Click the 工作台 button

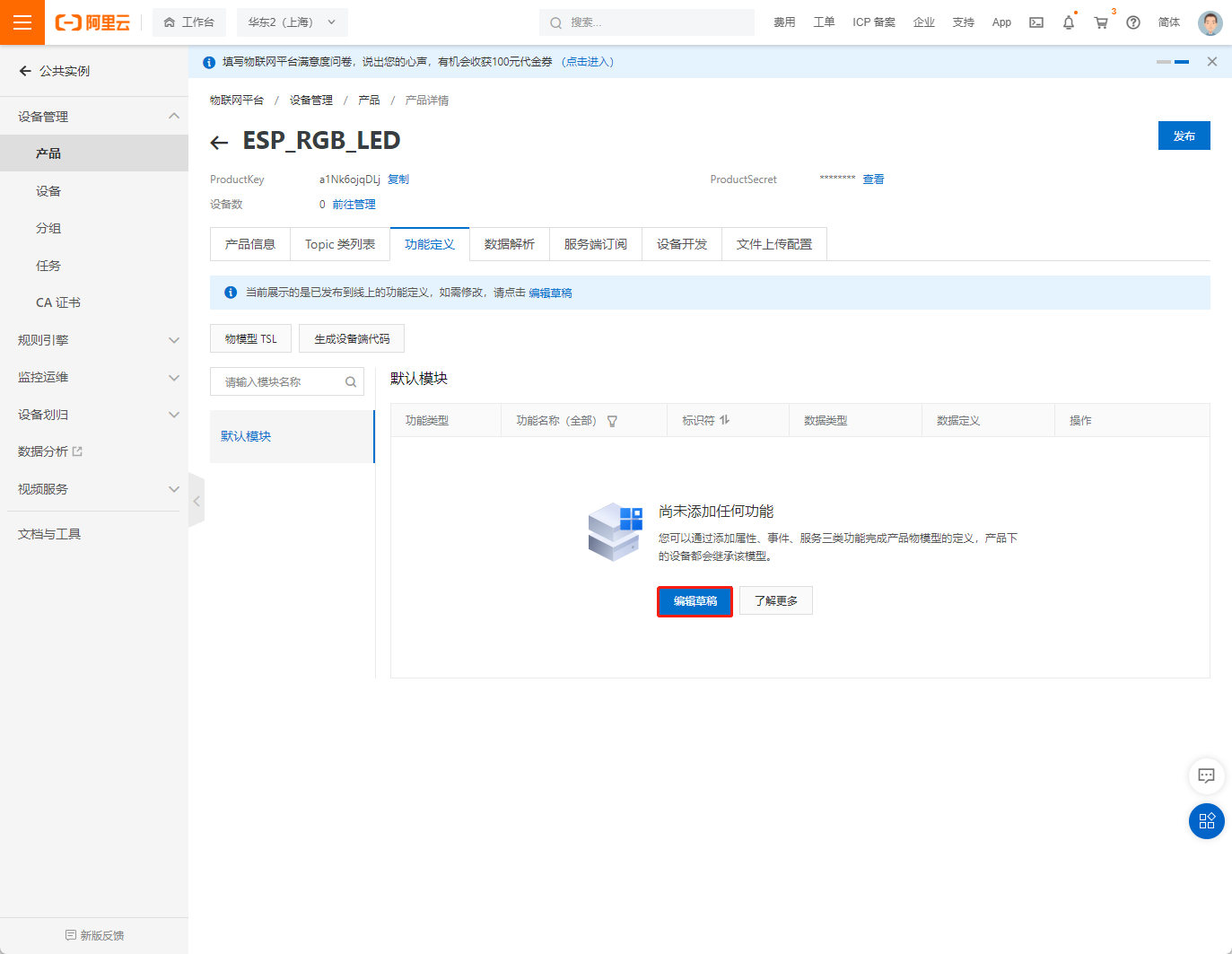[x=189, y=22]
